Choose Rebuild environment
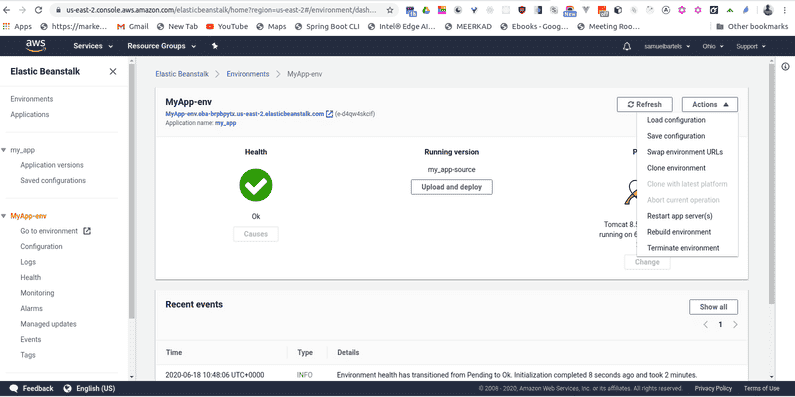 click(679, 232)
